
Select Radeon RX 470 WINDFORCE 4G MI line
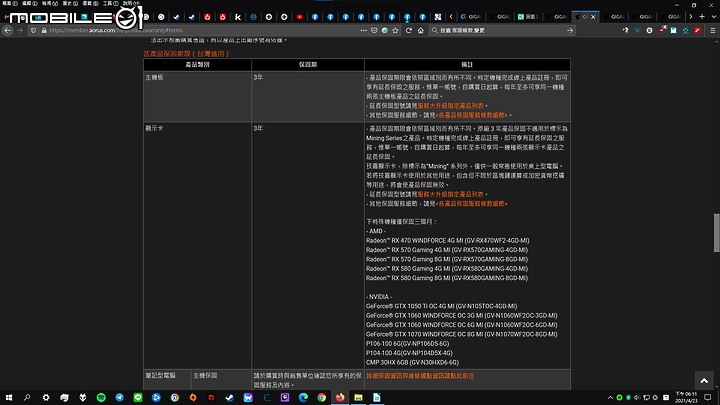448,241
